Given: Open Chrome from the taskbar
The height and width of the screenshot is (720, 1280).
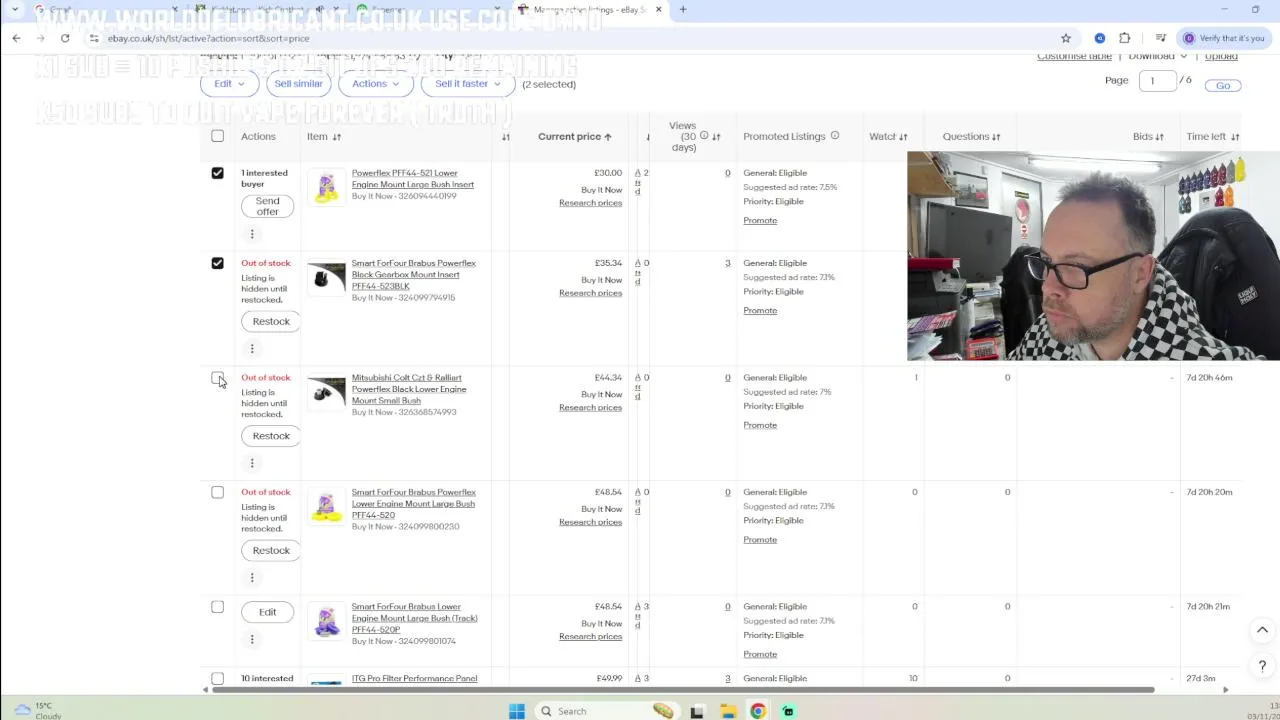Looking at the screenshot, I should (x=758, y=711).
